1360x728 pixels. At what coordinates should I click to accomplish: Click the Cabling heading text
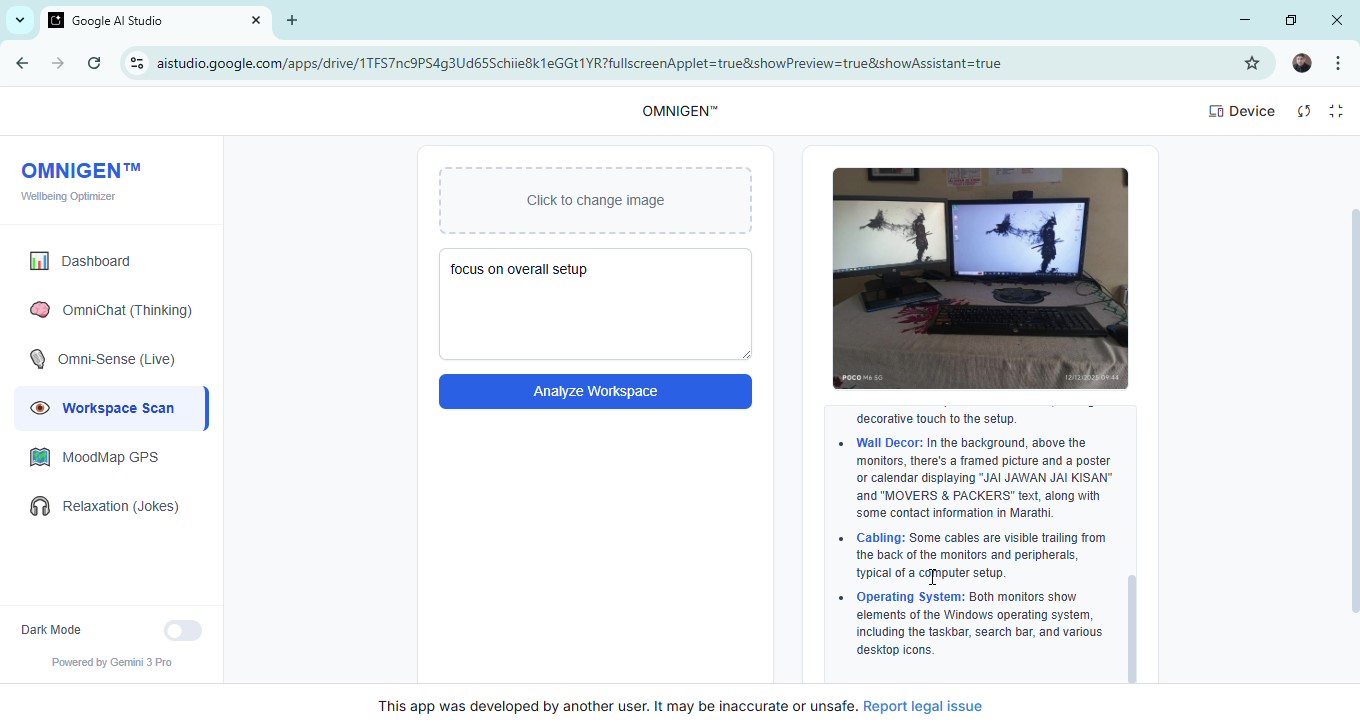click(x=880, y=538)
